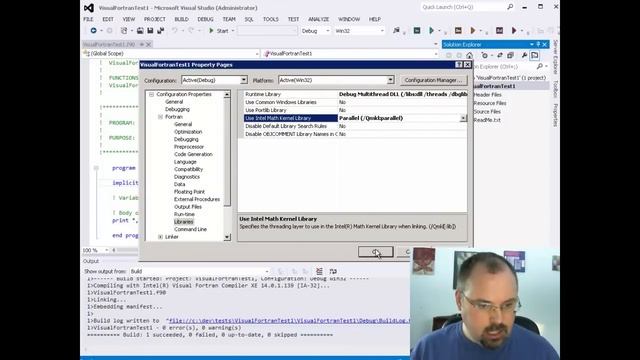640x360 pixels.
Task: Select Optimization under Fortran
Action: (188, 132)
